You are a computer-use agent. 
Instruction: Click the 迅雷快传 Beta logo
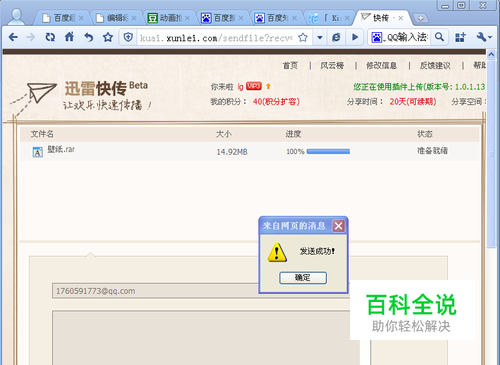tap(106, 88)
